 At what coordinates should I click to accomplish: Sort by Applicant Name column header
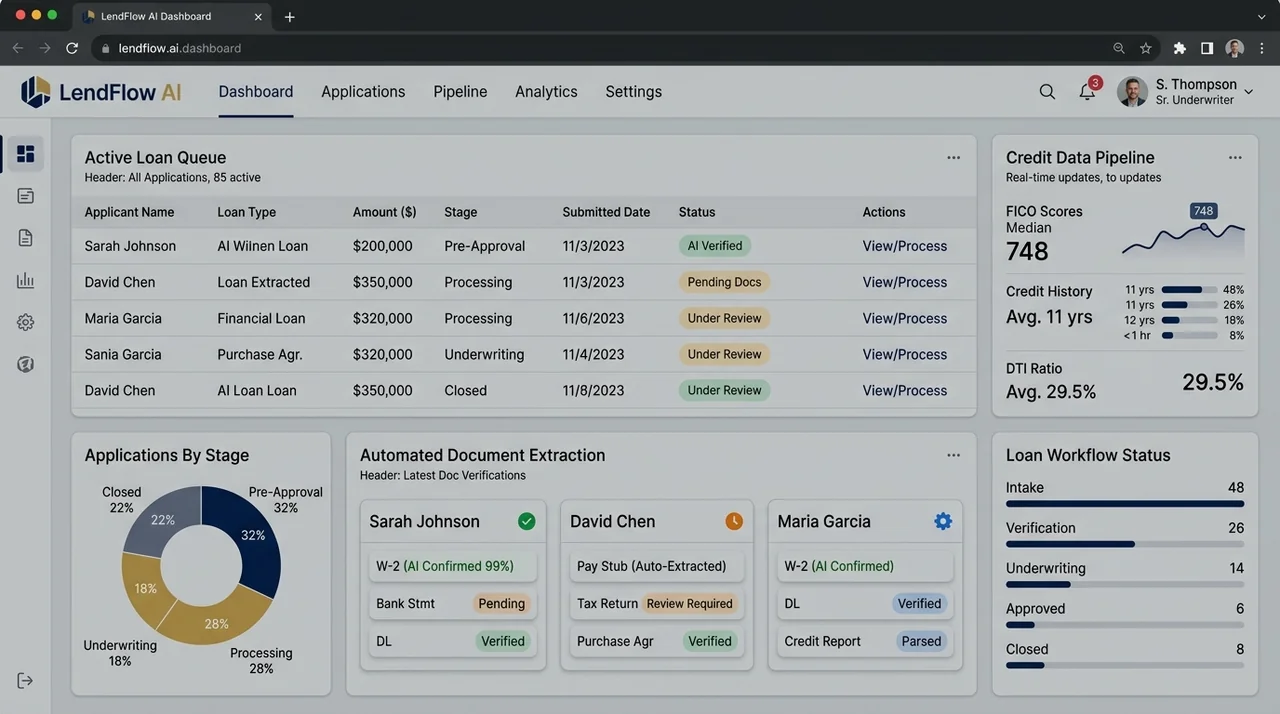pyautogui.click(x=129, y=212)
